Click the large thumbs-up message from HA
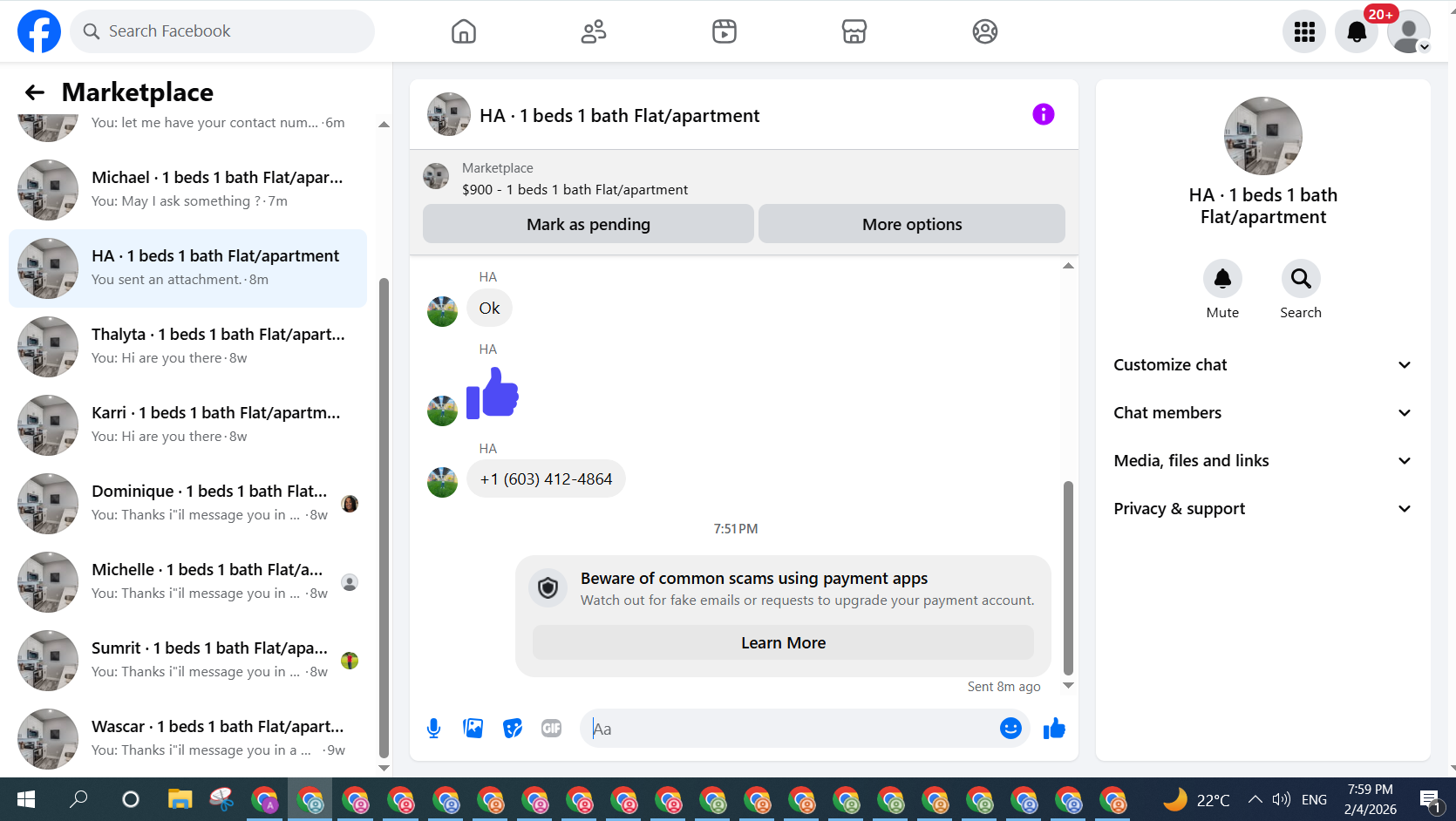Screen dimensions: 1456x821 [x=493, y=393]
